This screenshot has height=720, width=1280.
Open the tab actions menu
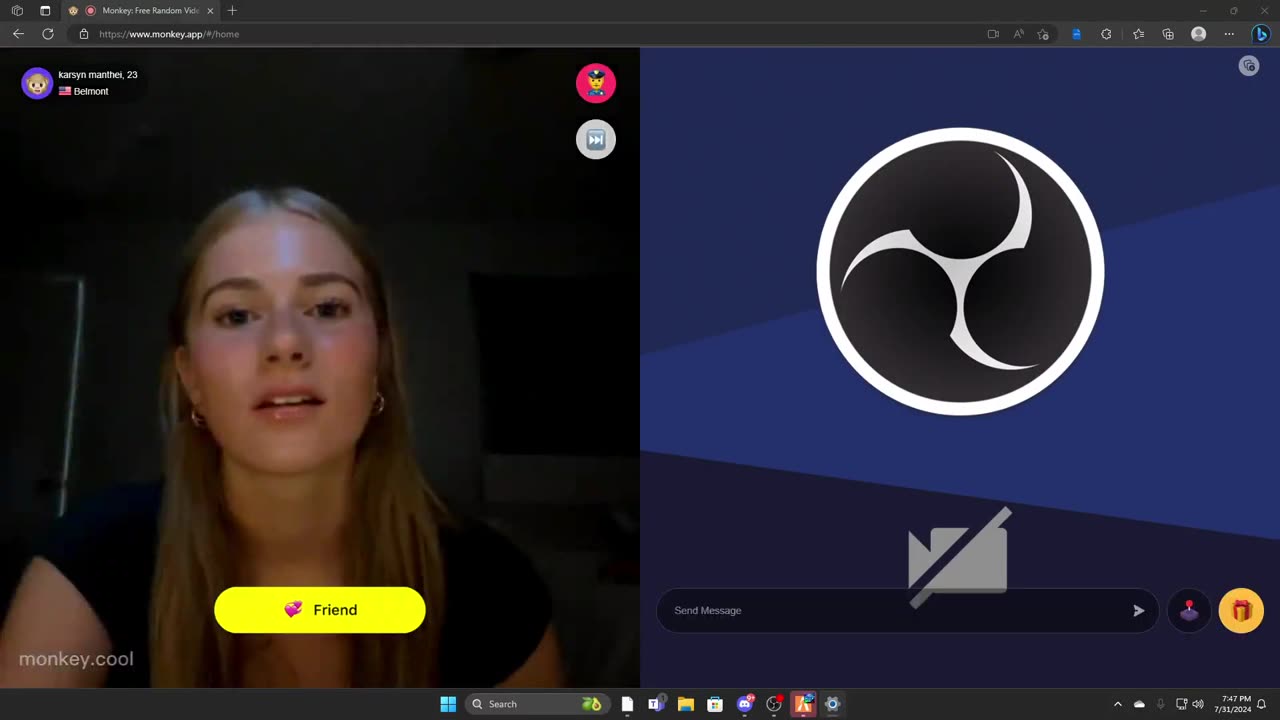click(17, 10)
